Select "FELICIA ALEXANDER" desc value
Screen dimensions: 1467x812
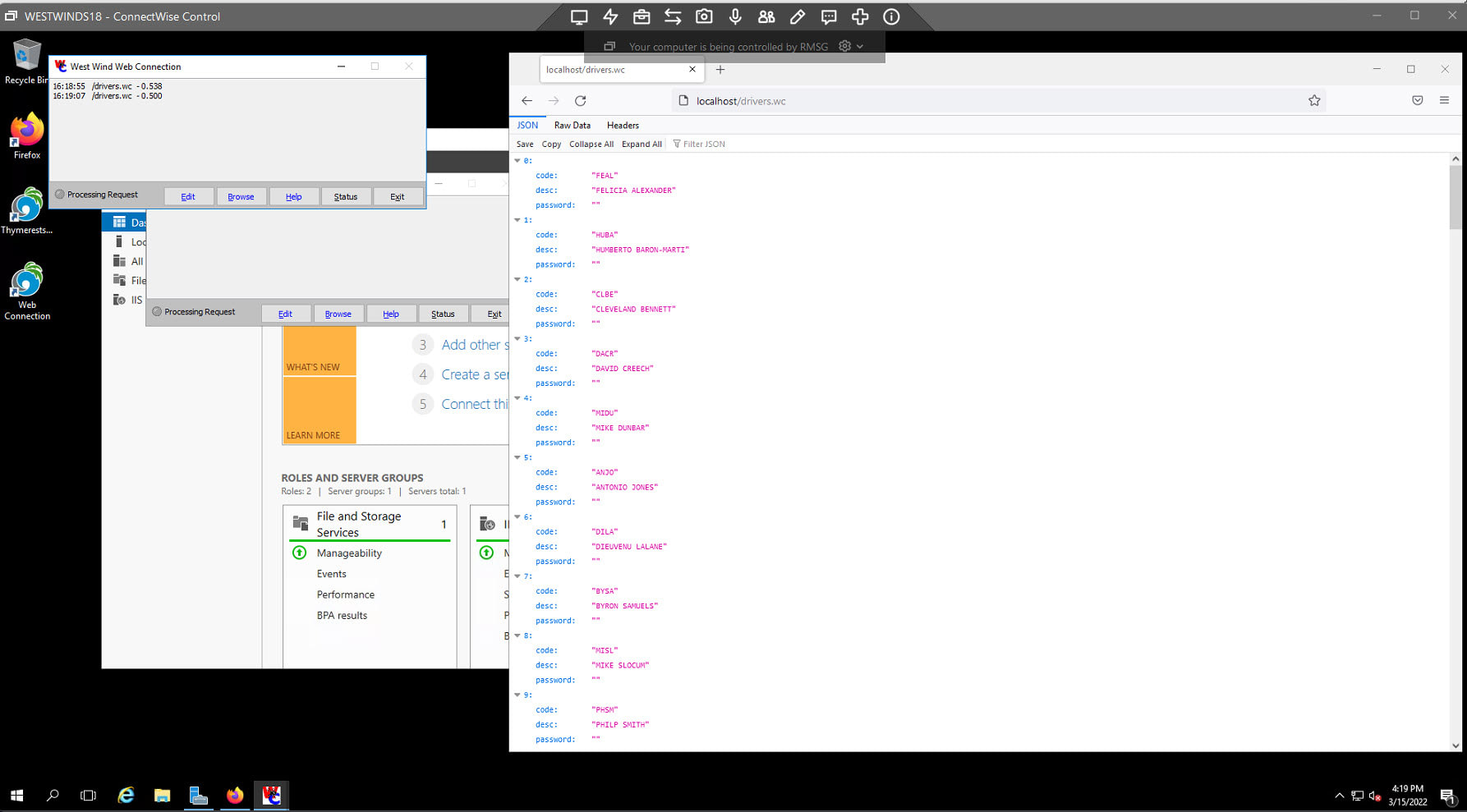[x=633, y=190]
